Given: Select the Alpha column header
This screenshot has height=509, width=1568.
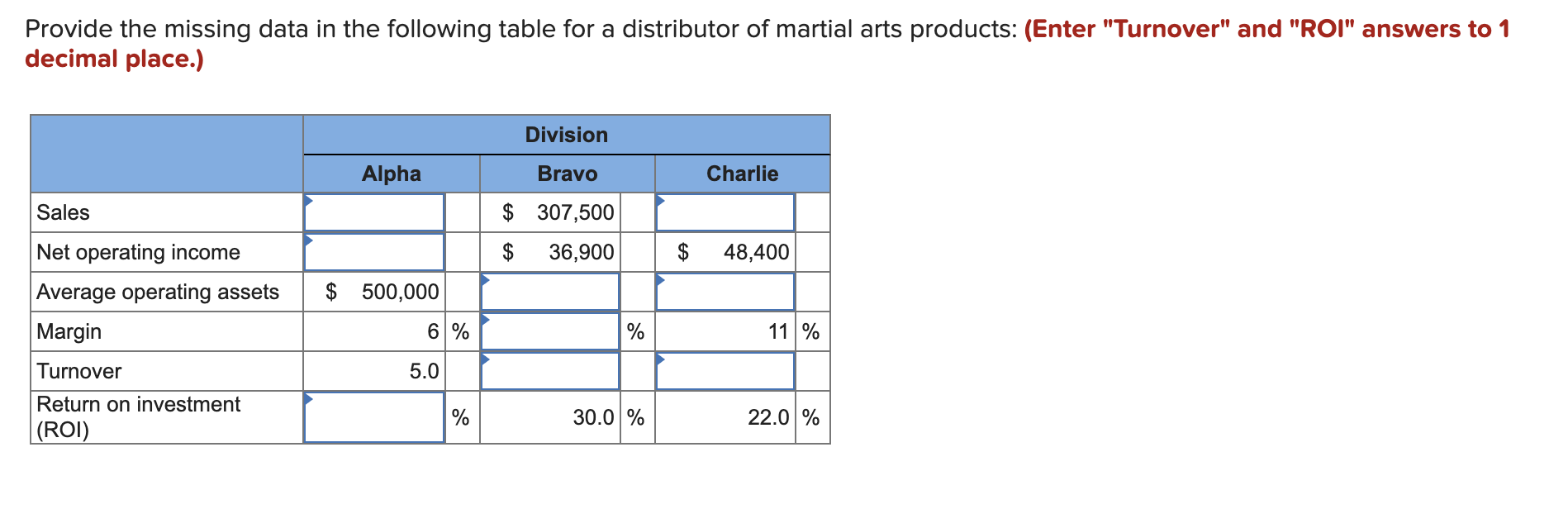Looking at the screenshot, I should tap(391, 174).
